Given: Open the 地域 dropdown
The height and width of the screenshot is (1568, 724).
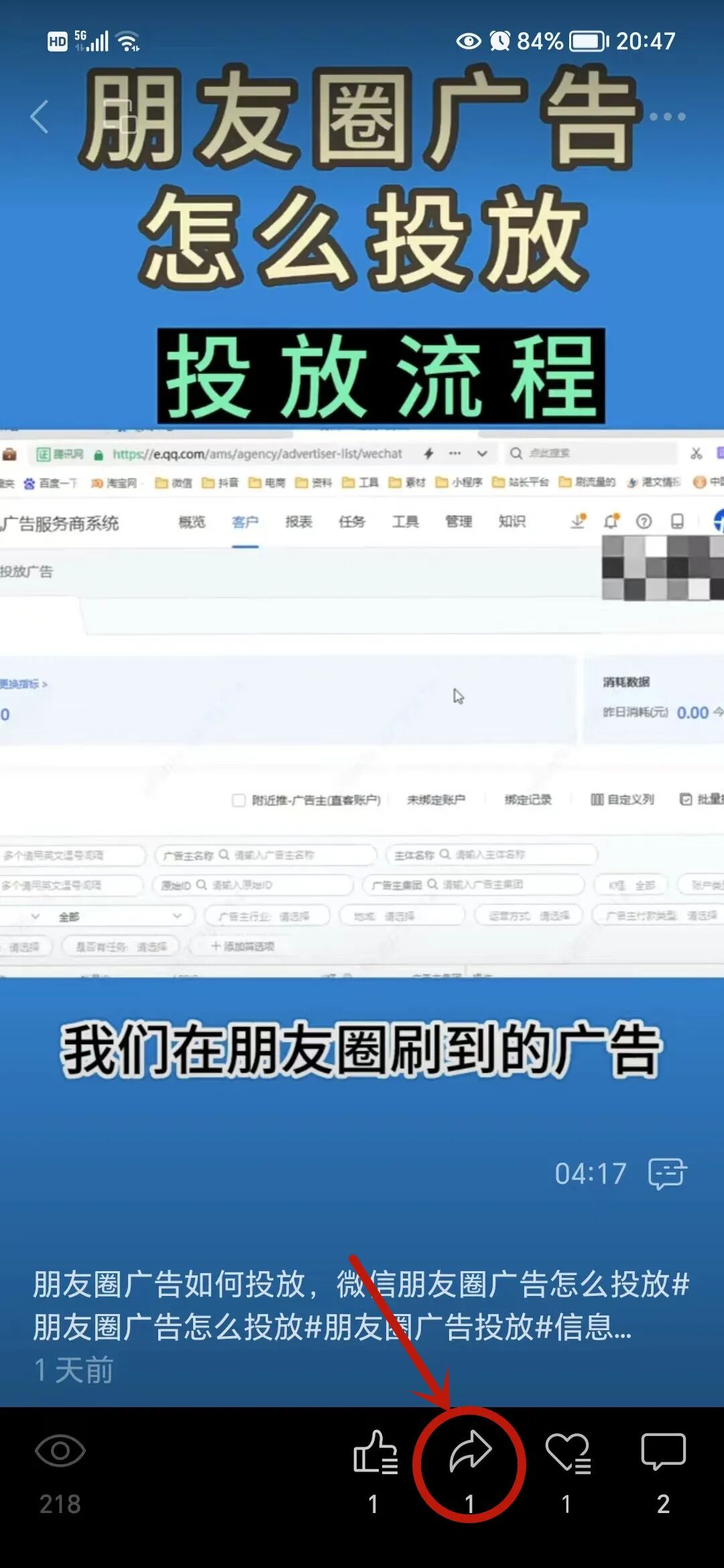Looking at the screenshot, I should (x=402, y=915).
